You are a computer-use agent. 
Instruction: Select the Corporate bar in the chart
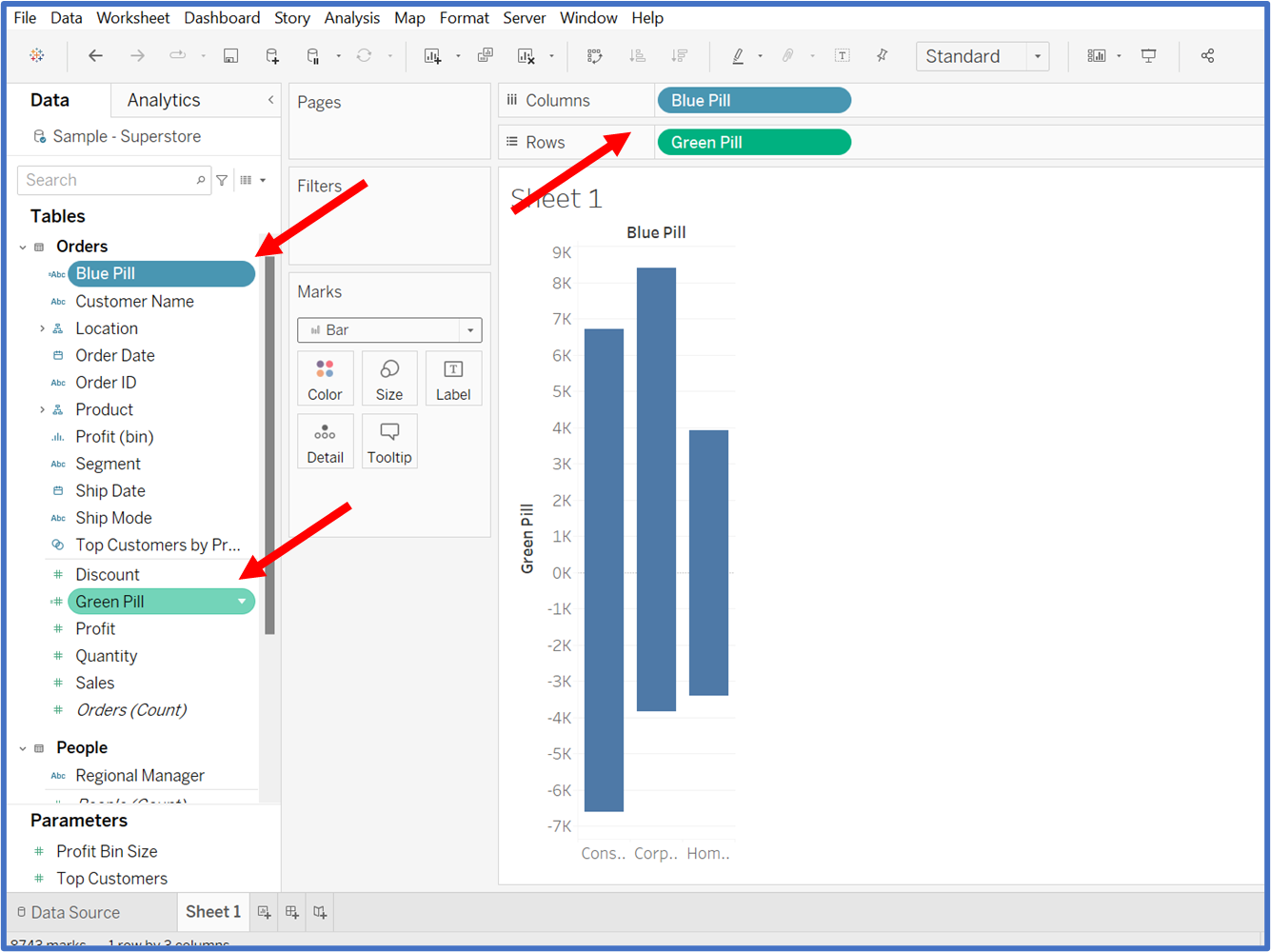(x=656, y=489)
